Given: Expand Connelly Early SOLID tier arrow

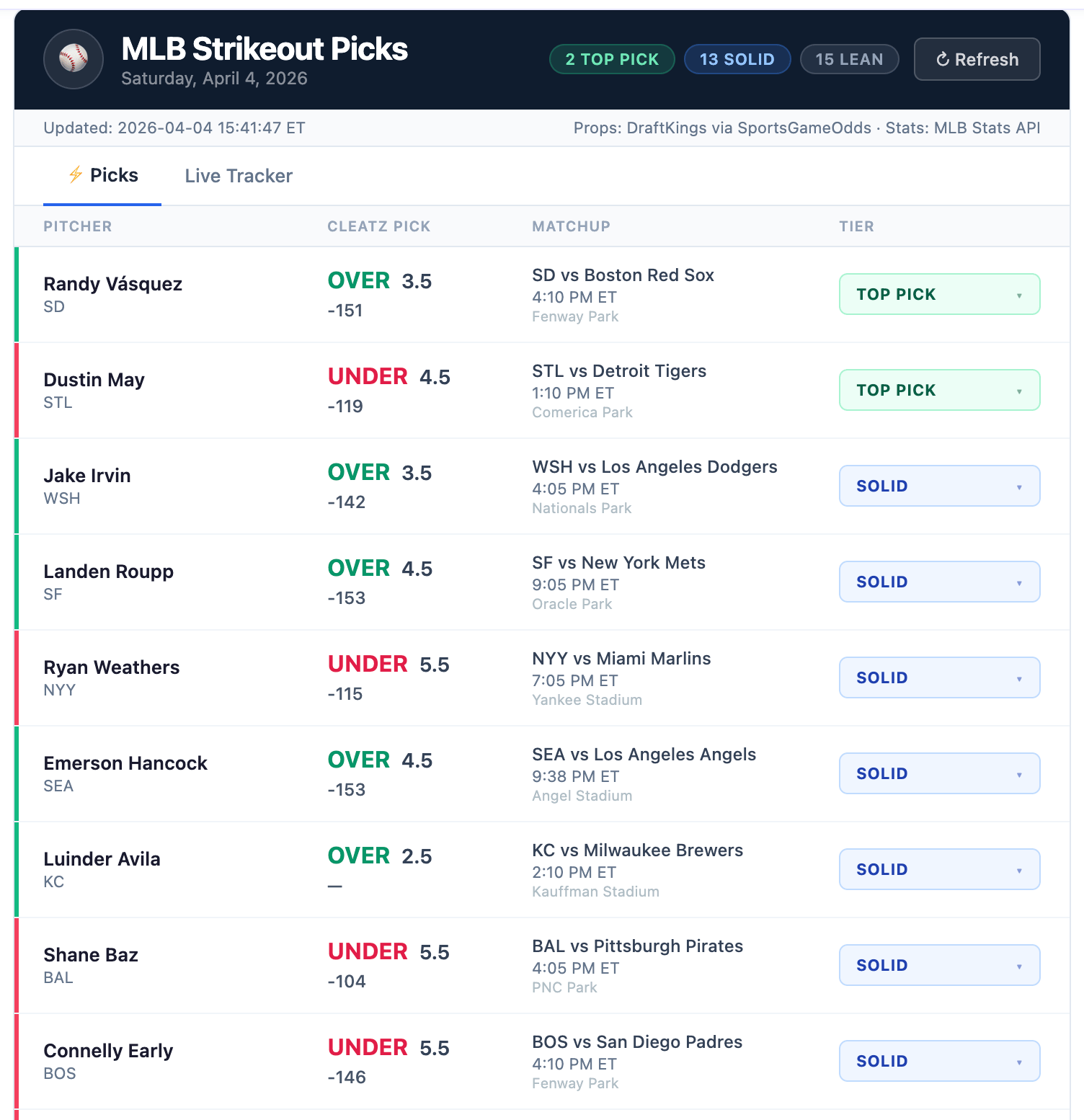Looking at the screenshot, I should (1019, 1062).
